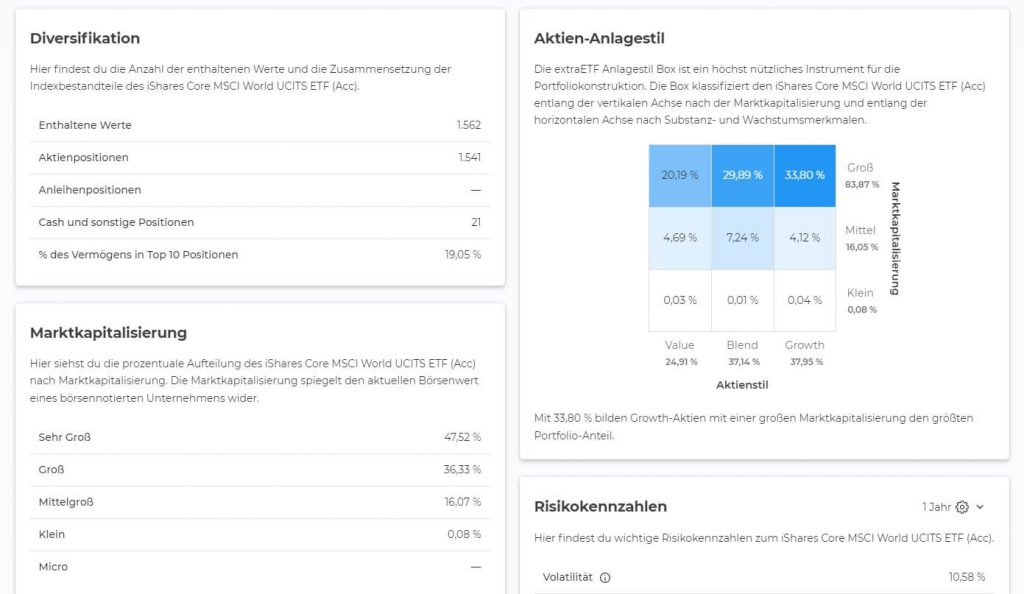Click the Aktienstil axis label

(742, 385)
